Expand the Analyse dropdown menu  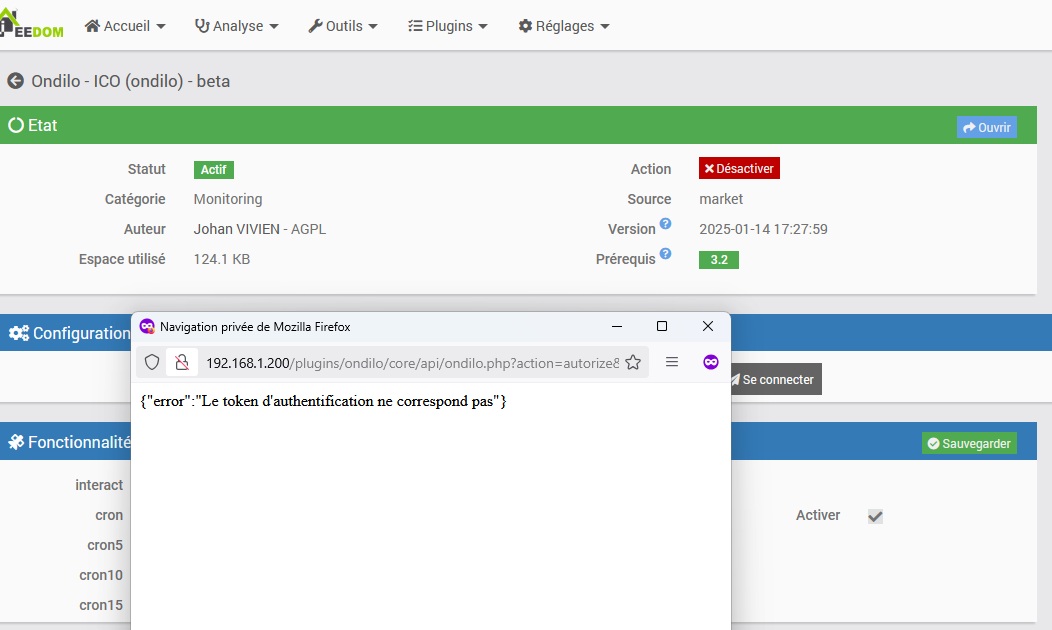(x=236, y=26)
